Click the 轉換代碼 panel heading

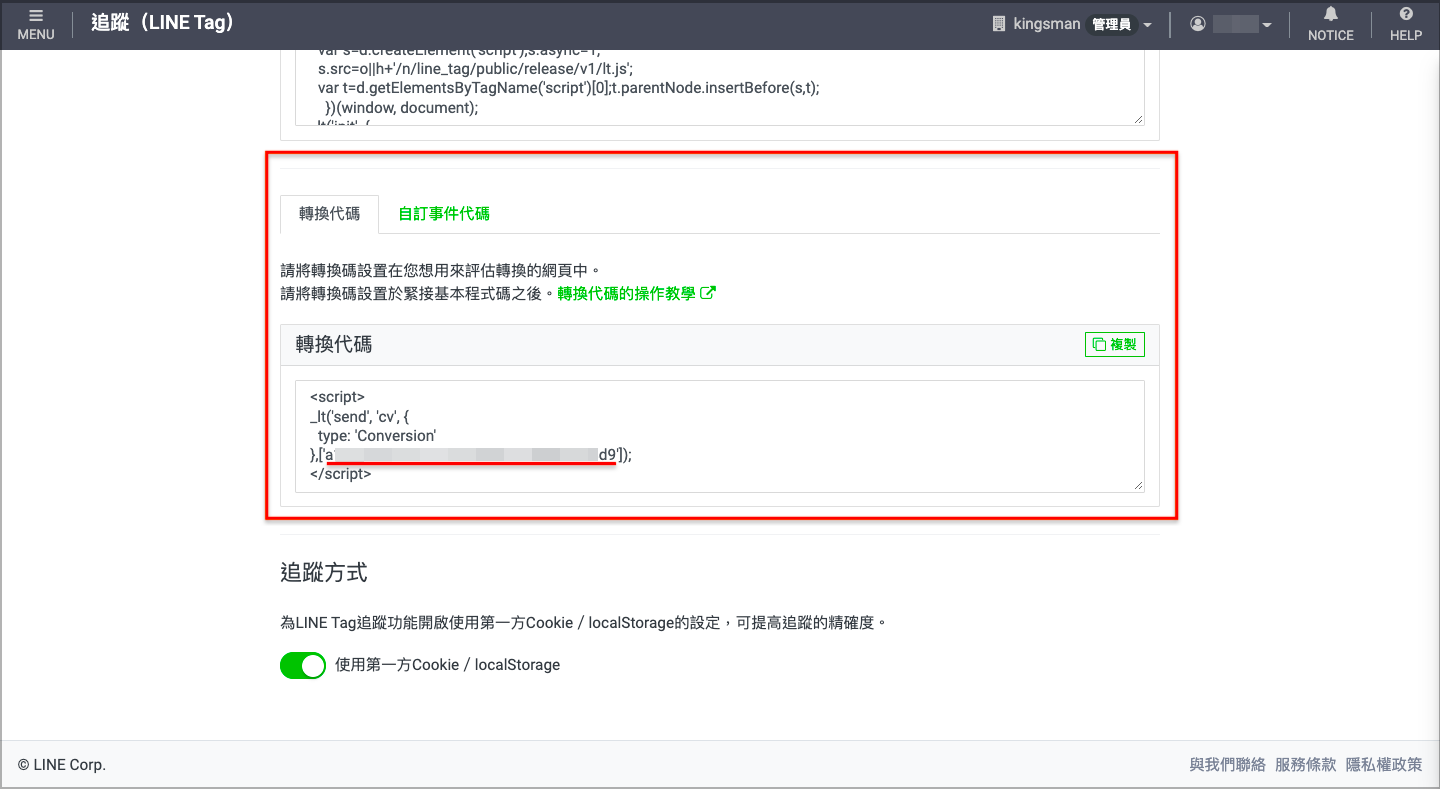click(x=333, y=344)
